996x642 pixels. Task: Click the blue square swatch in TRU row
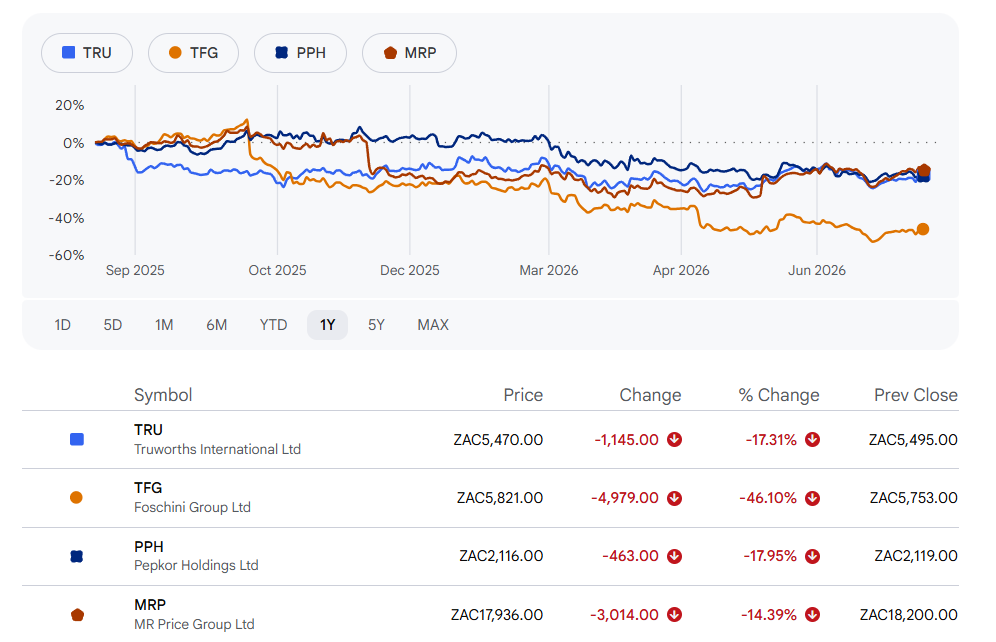(x=77, y=439)
